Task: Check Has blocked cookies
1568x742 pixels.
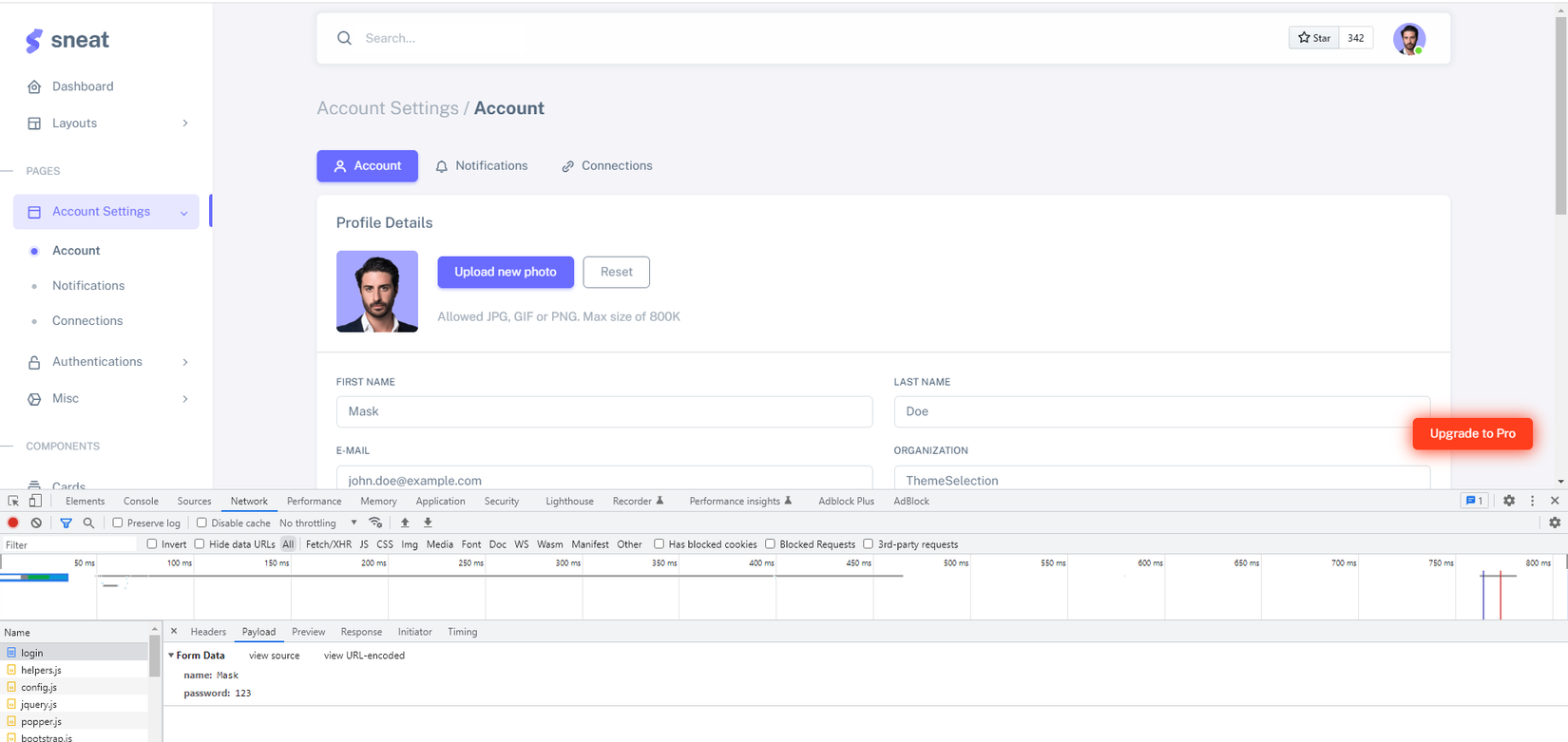Action: (x=659, y=544)
